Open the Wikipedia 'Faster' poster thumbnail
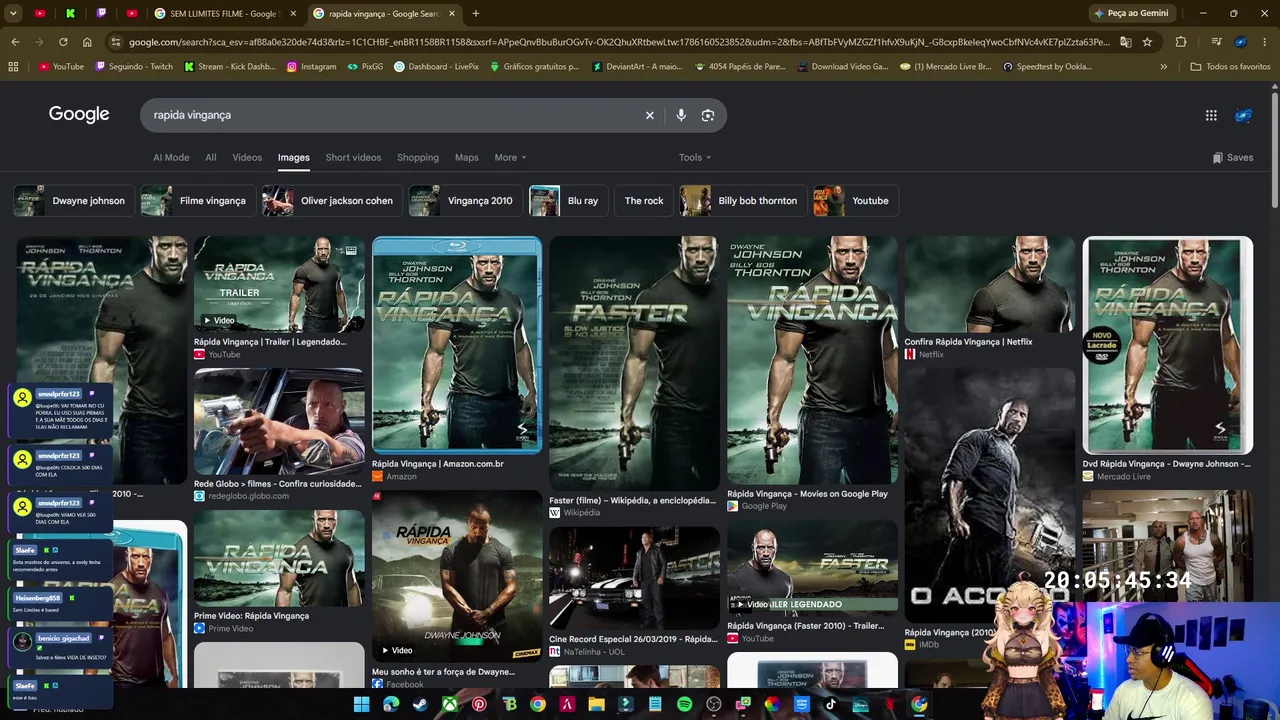The image size is (1280, 720). [634, 364]
